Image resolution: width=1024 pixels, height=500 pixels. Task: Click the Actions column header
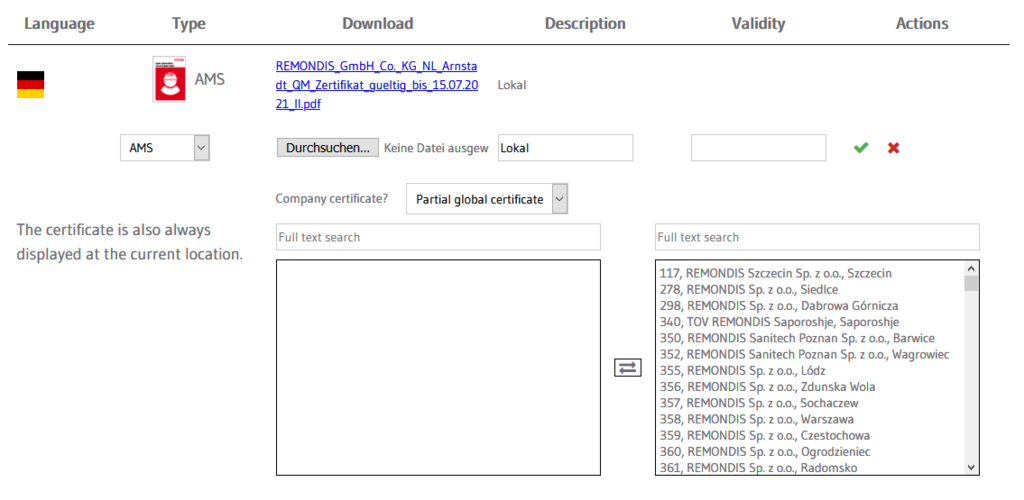point(922,24)
